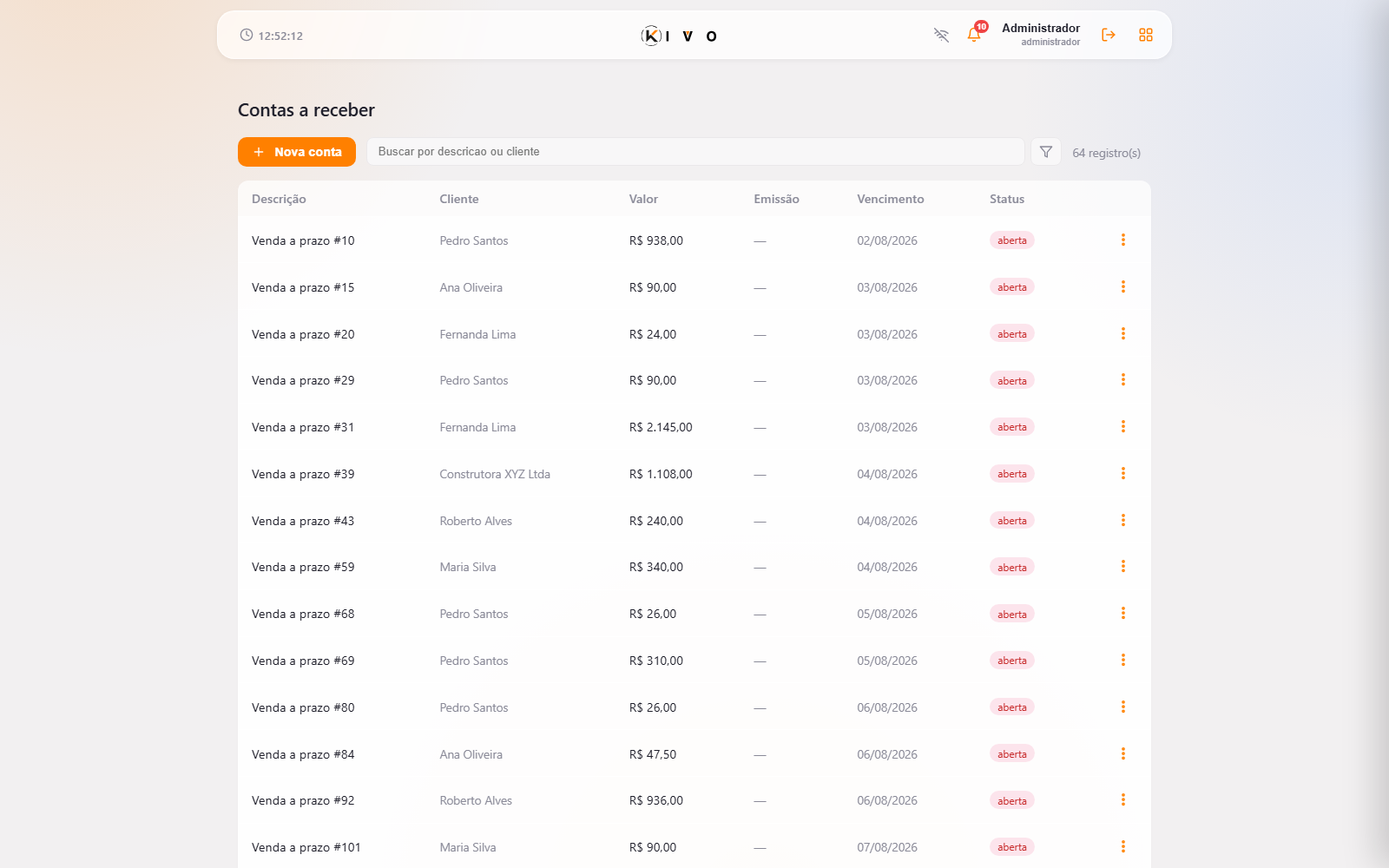The width and height of the screenshot is (1389, 868).
Task: Open actions menu for Venda a prazo #20
Action: tap(1122, 333)
